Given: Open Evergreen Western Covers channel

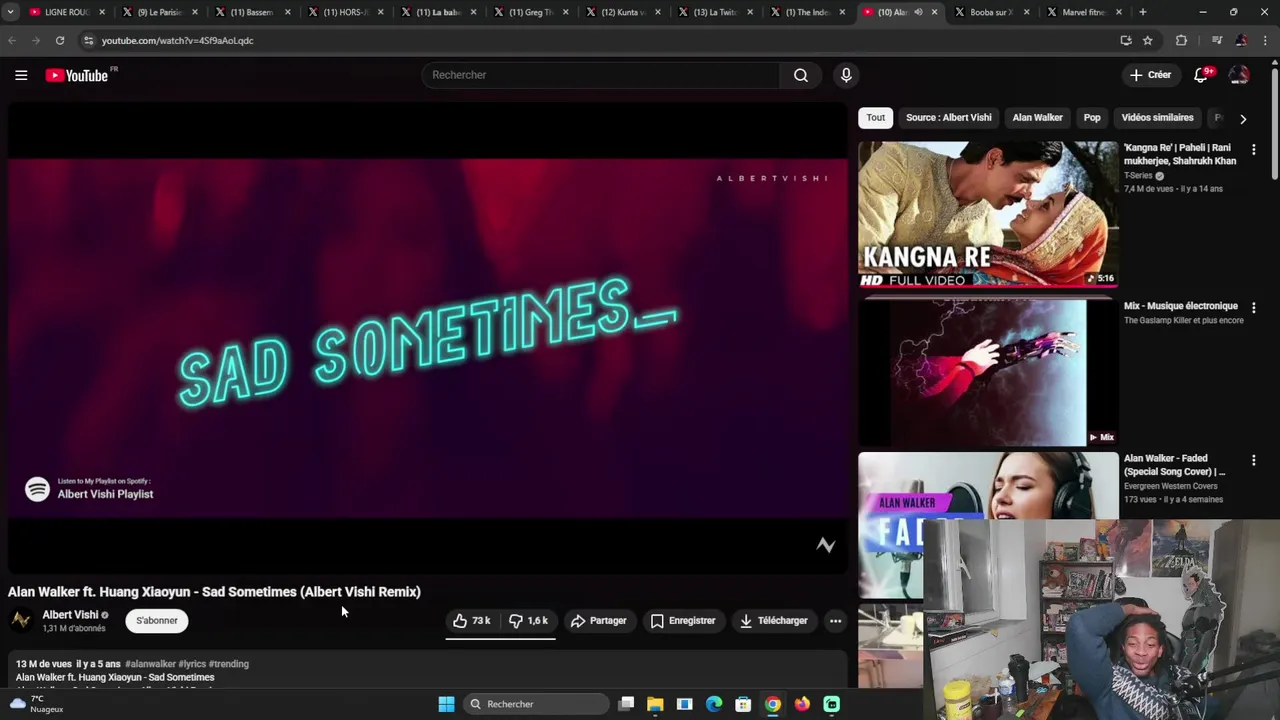Looking at the screenshot, I should pyautogui.click(x=1171, y=486).
